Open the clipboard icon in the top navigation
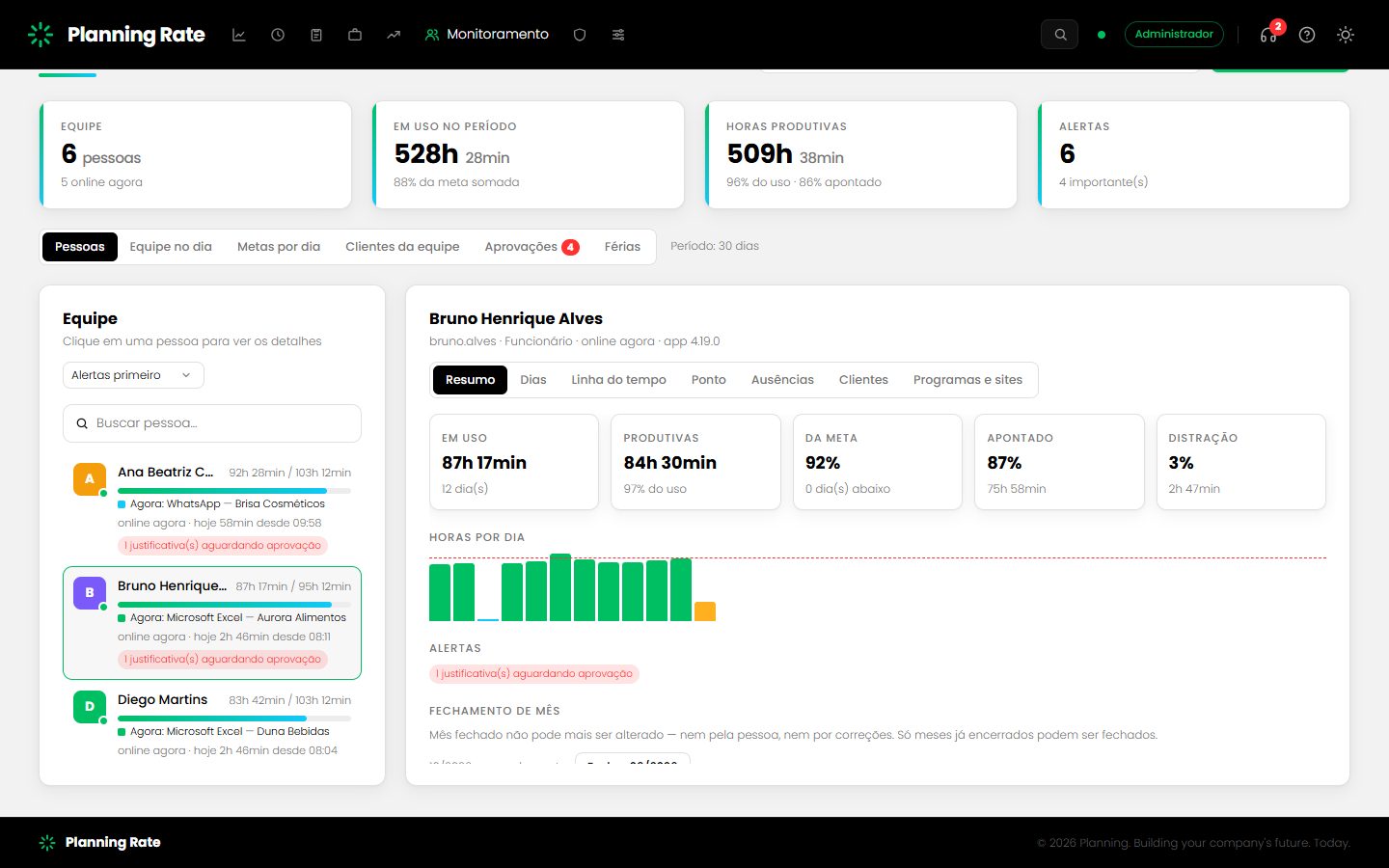1389x868 pixels. pyautogui.click(x=316, y=35)
